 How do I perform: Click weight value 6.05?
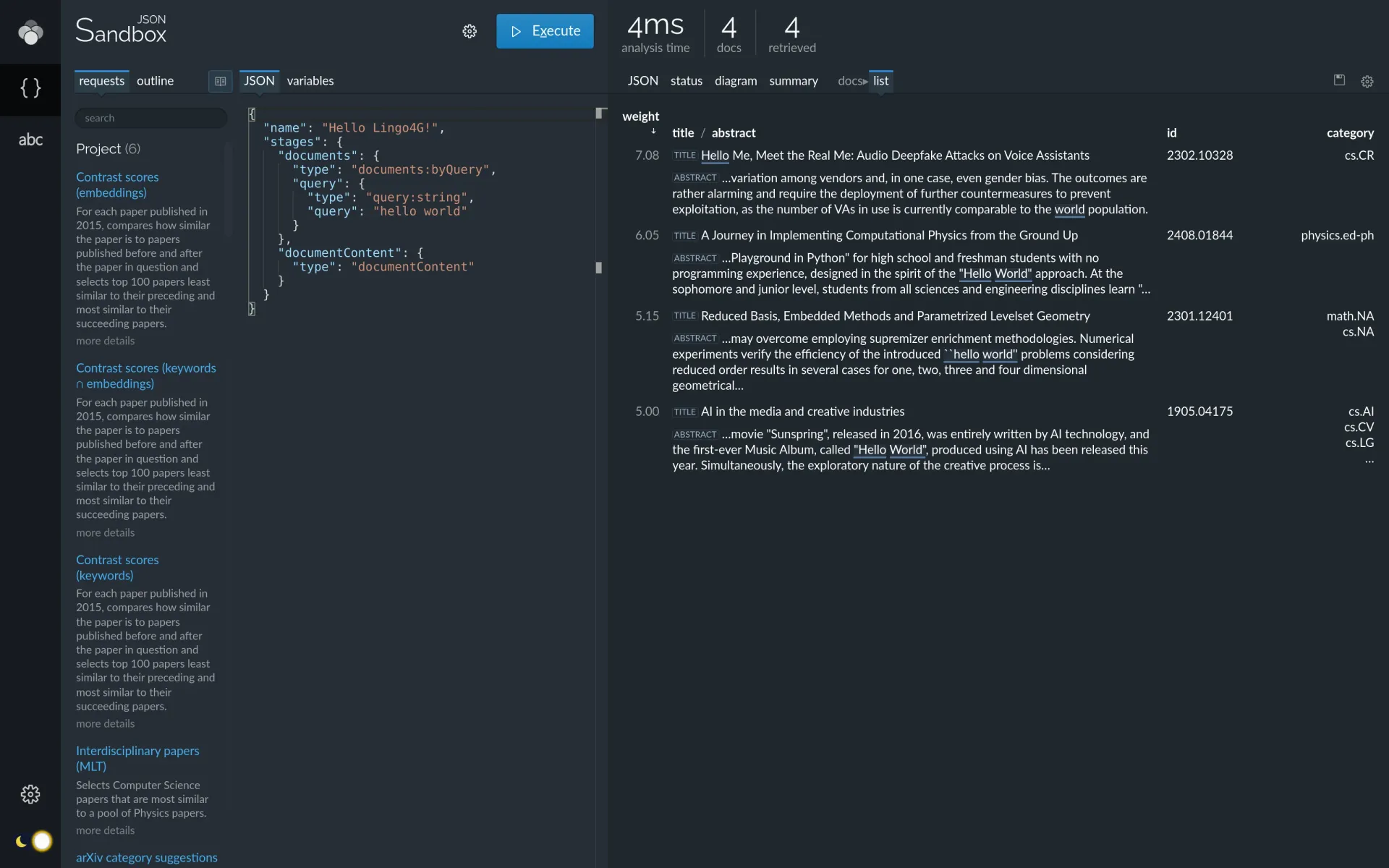coord(647,235)
